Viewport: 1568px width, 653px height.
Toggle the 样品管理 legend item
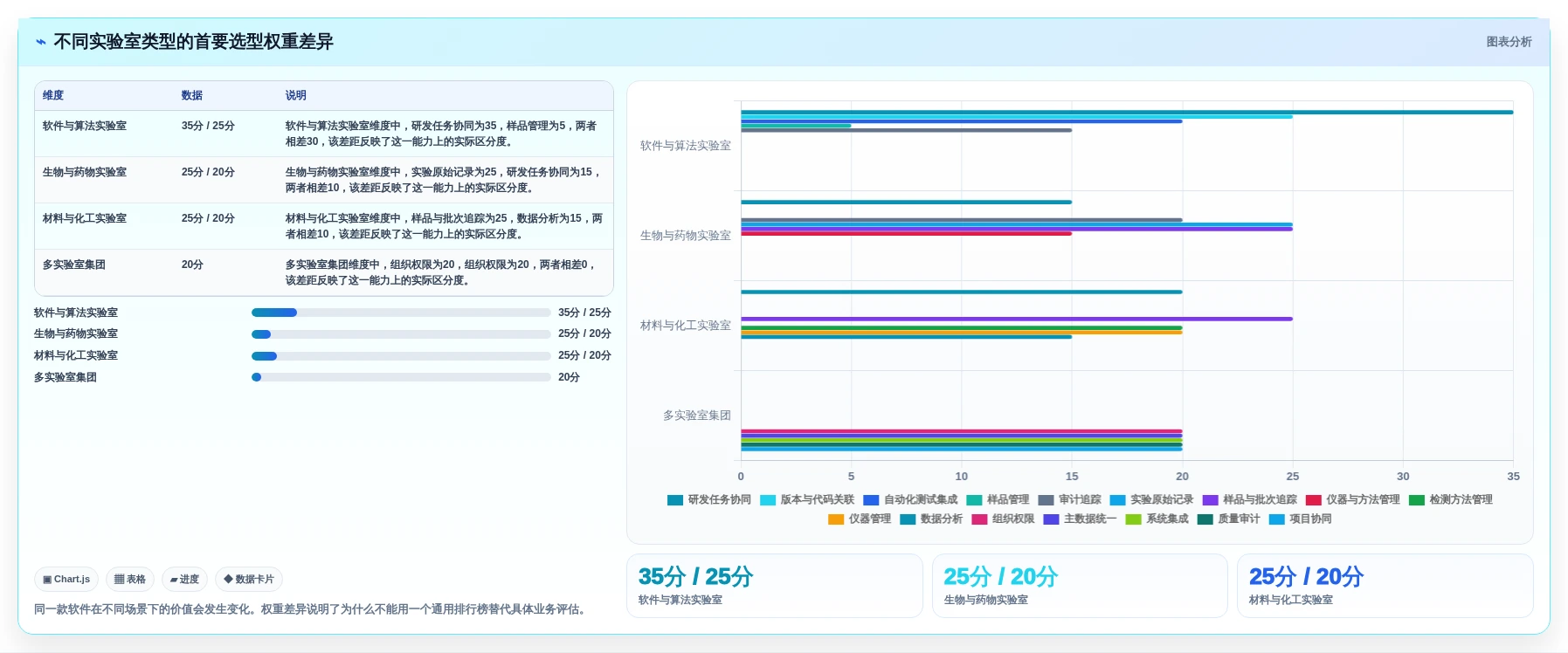tap(998, 499)
